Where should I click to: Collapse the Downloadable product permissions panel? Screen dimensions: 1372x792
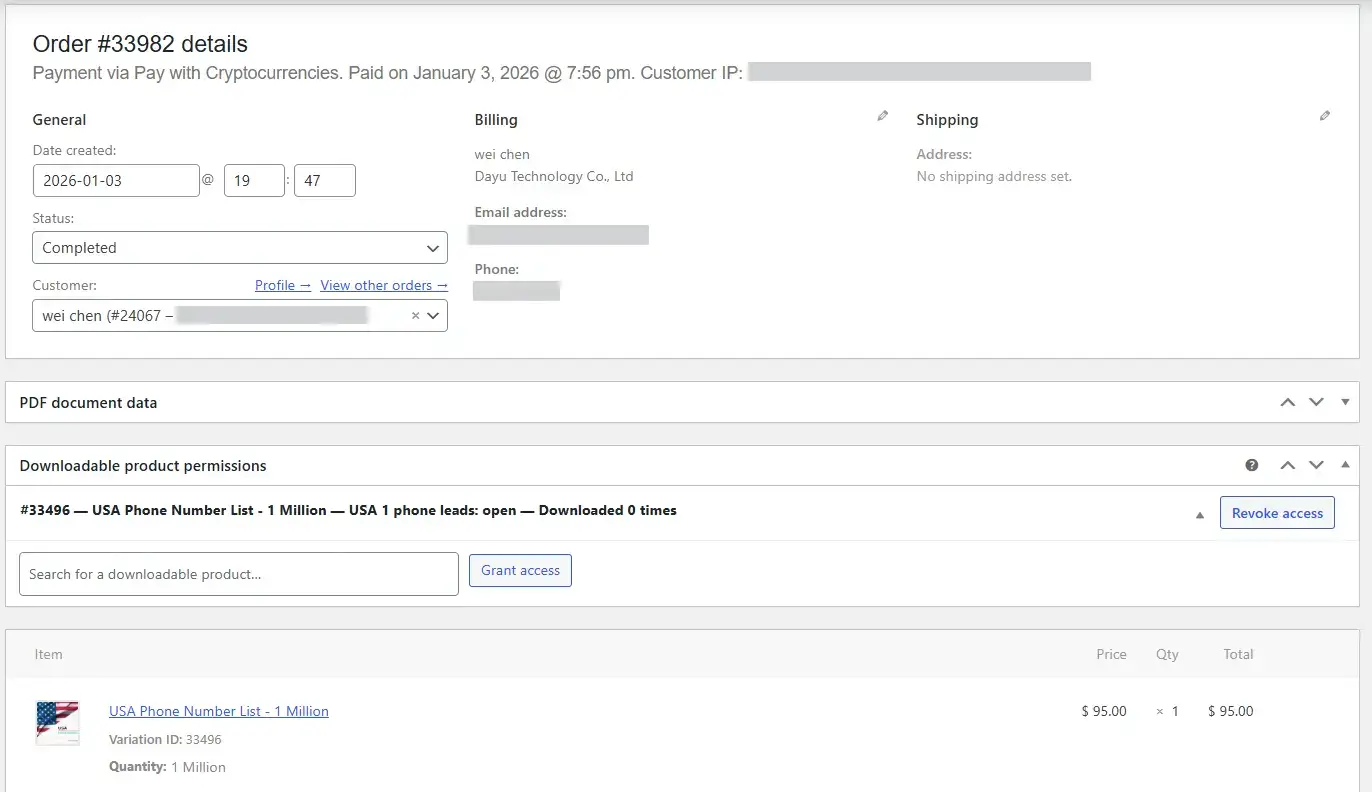[x=1345, y=465]
